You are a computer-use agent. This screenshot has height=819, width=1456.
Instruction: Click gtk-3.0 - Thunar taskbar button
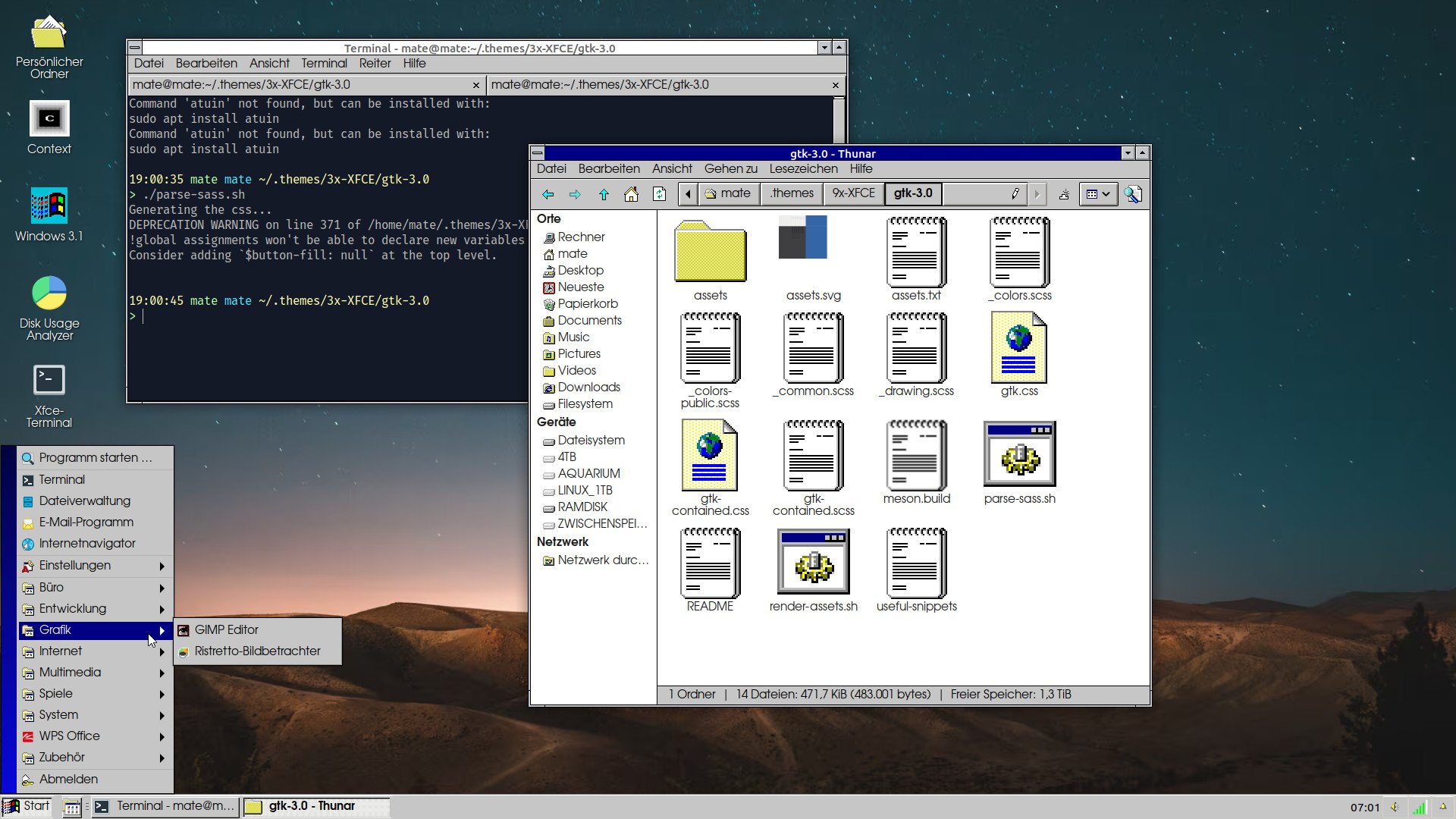click(315, 806)
